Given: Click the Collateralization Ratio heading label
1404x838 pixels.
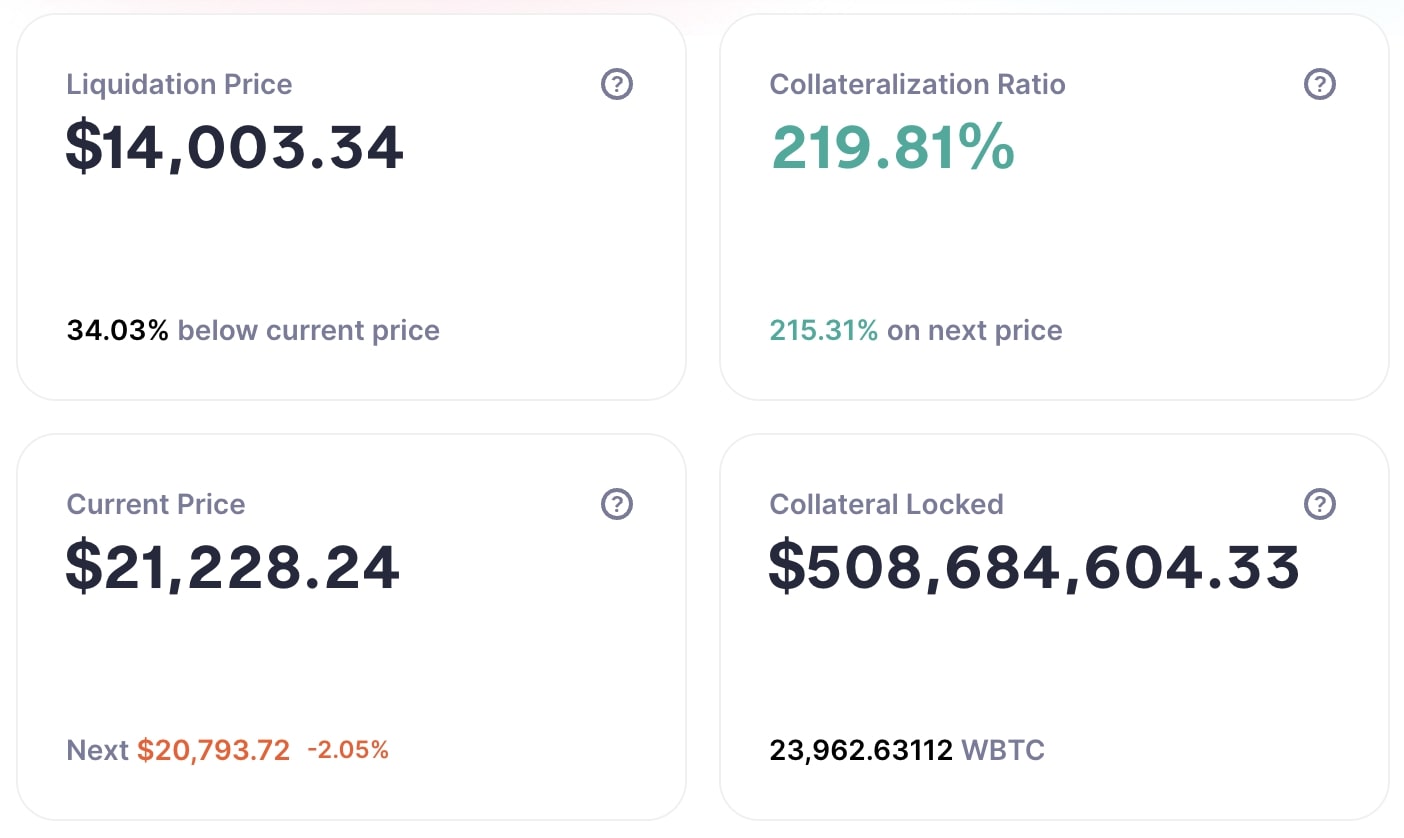Looking at the screenshot, I should coord(917,84).
